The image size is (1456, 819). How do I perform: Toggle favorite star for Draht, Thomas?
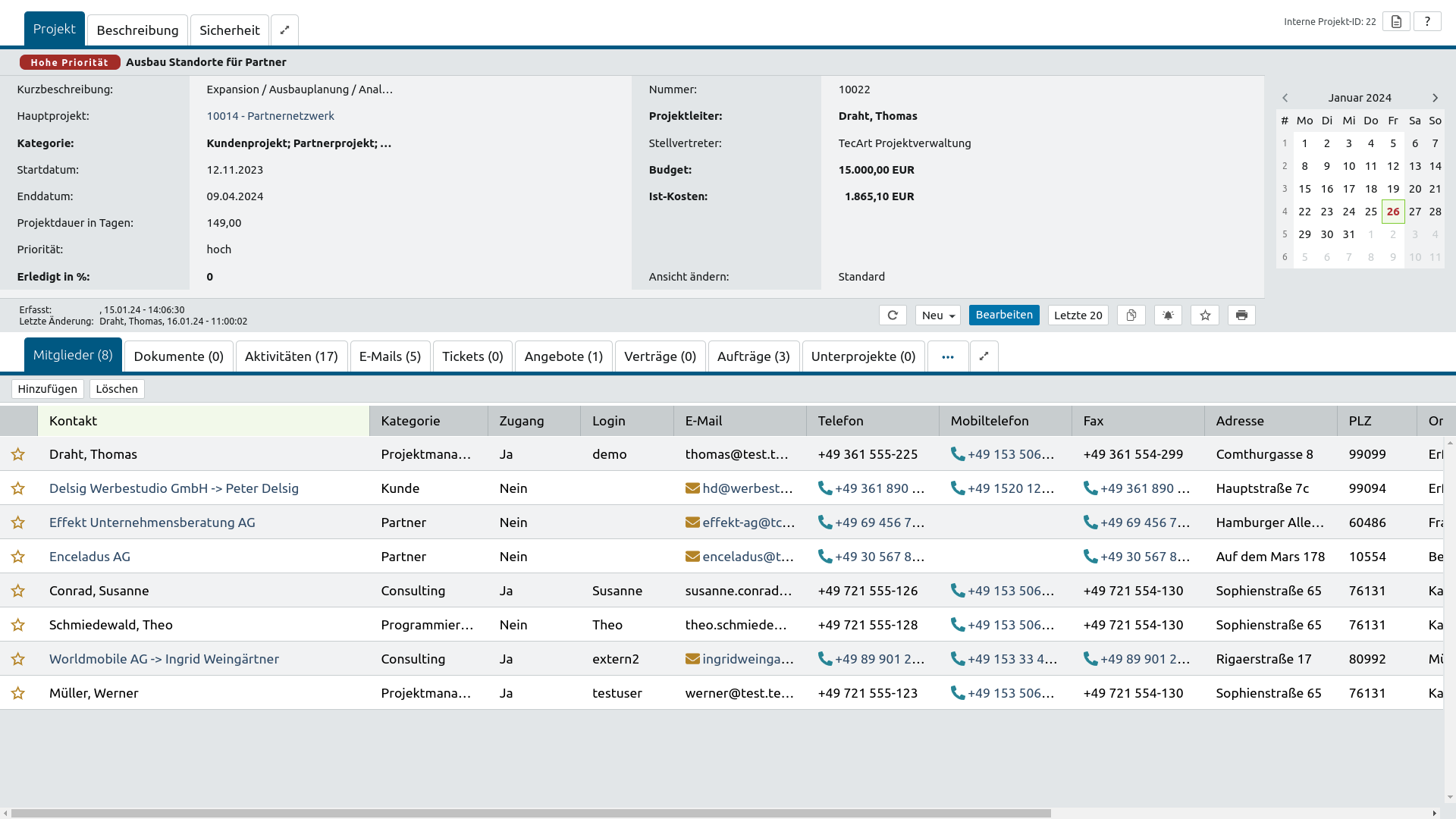[x=18, y=454]
